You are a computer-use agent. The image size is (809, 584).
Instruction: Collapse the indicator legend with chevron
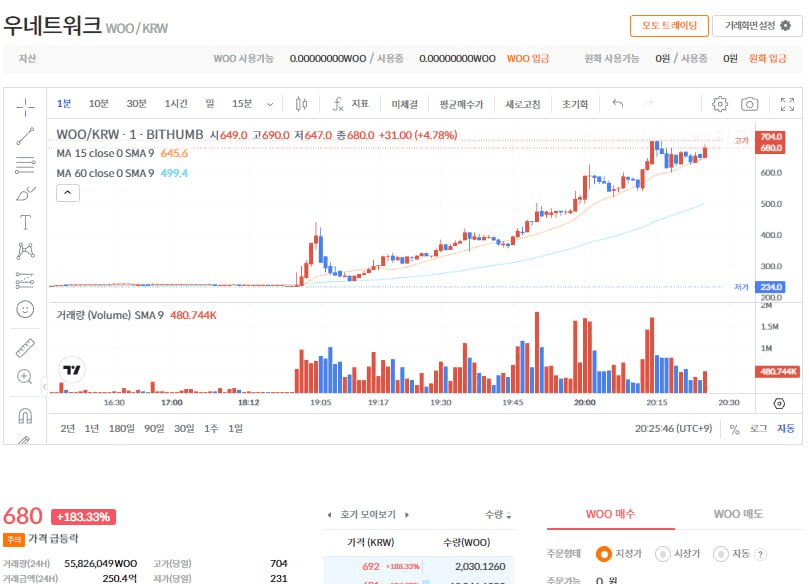[x=68, y=193]
